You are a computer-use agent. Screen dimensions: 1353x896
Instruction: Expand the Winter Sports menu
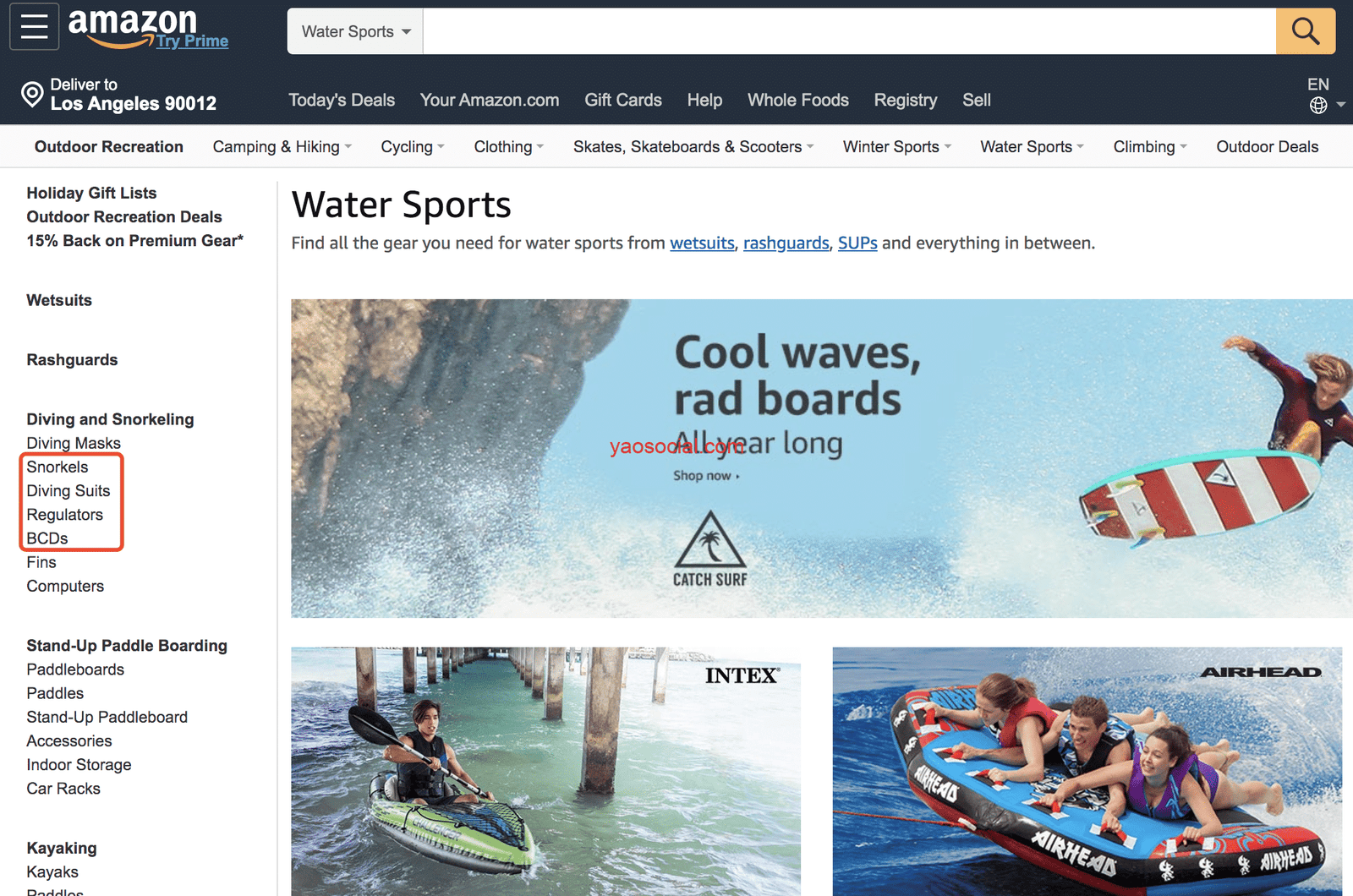tap(897, 147)
